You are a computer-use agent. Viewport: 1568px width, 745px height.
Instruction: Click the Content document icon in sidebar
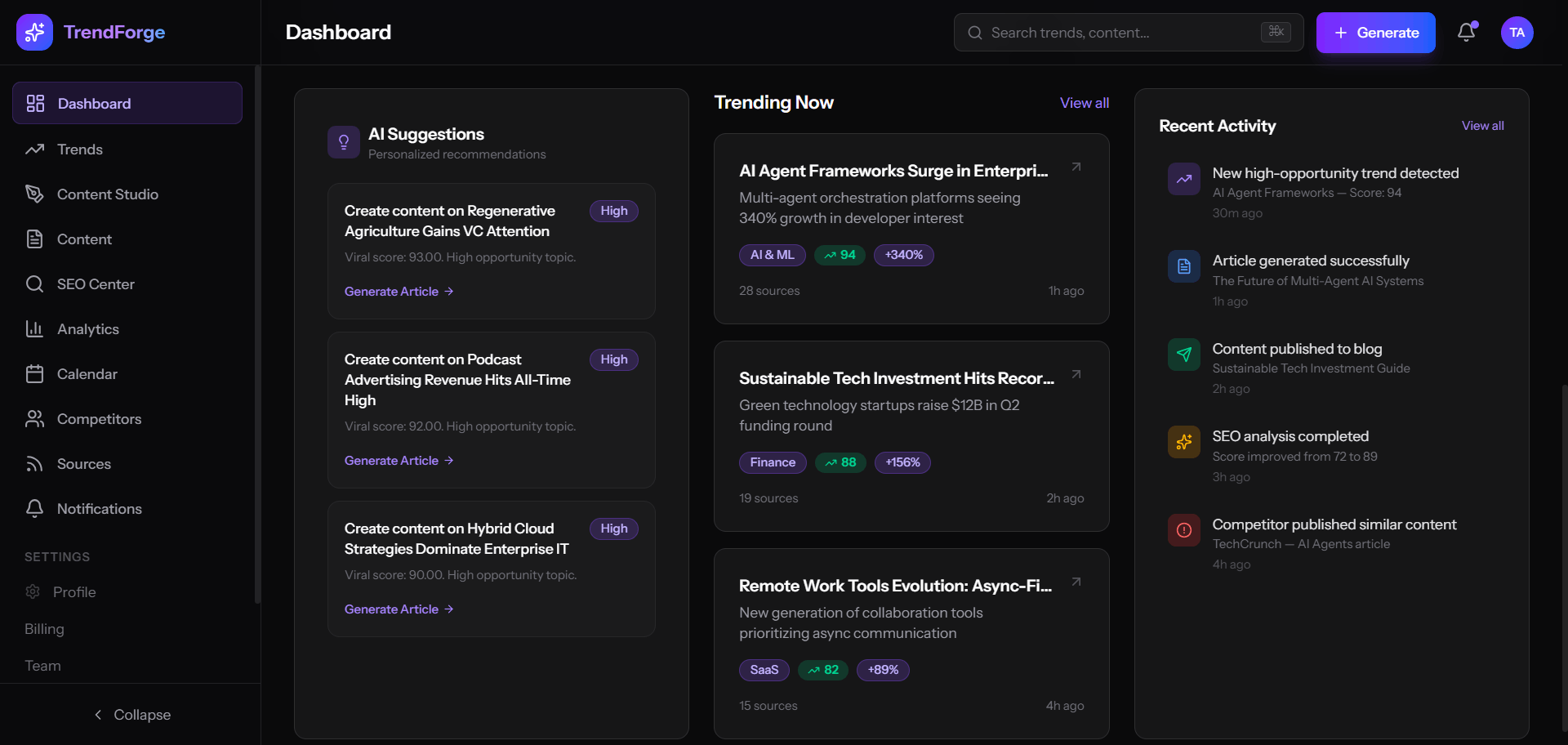point(34,239)
